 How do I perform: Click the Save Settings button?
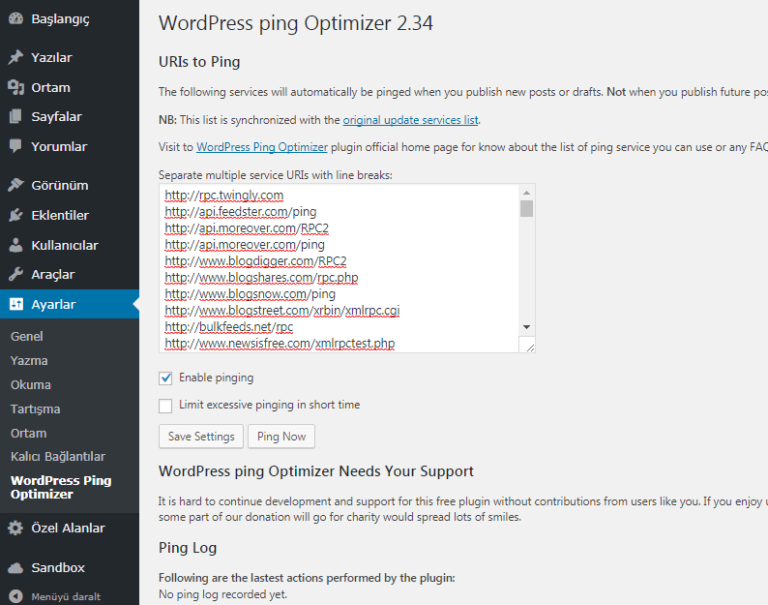point(201,436)
